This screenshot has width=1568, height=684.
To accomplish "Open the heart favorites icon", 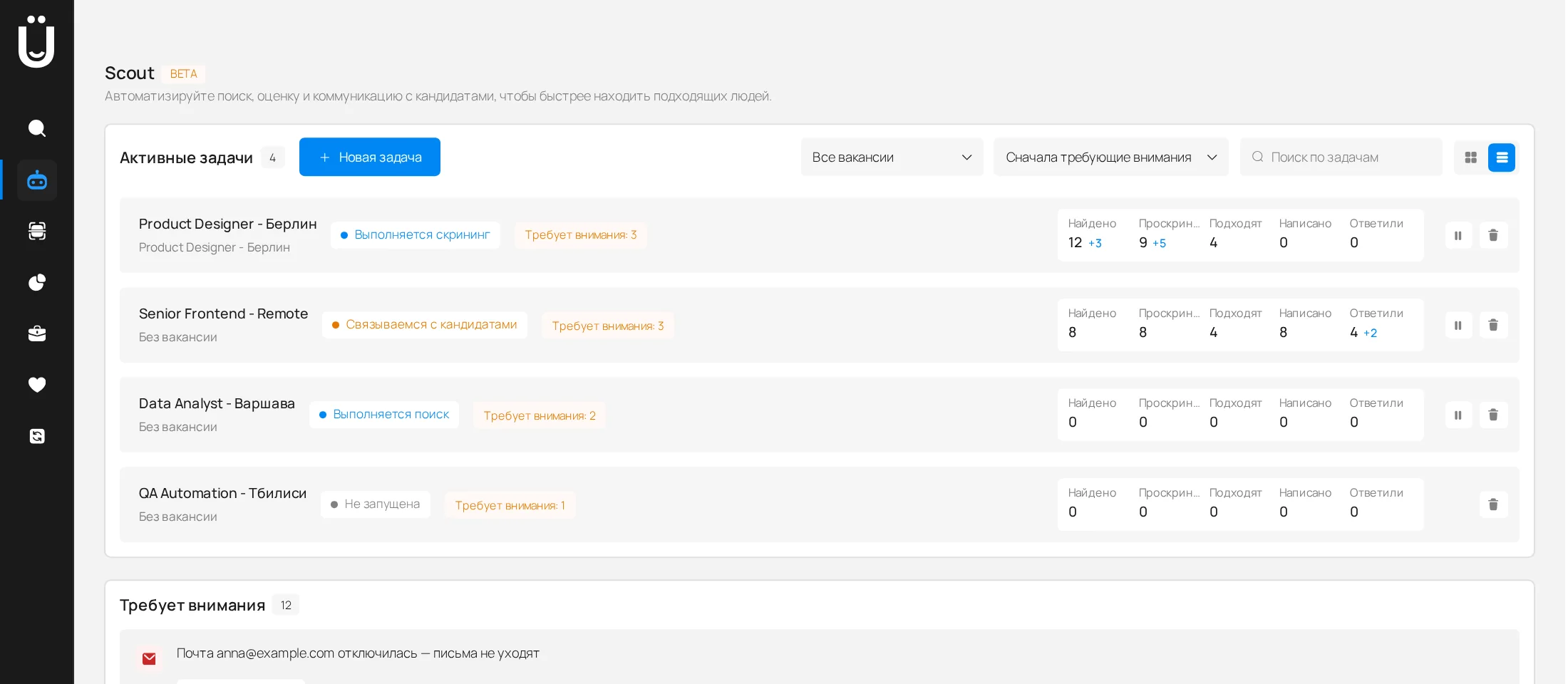I will pyautogui.click(x=37, y=385).
